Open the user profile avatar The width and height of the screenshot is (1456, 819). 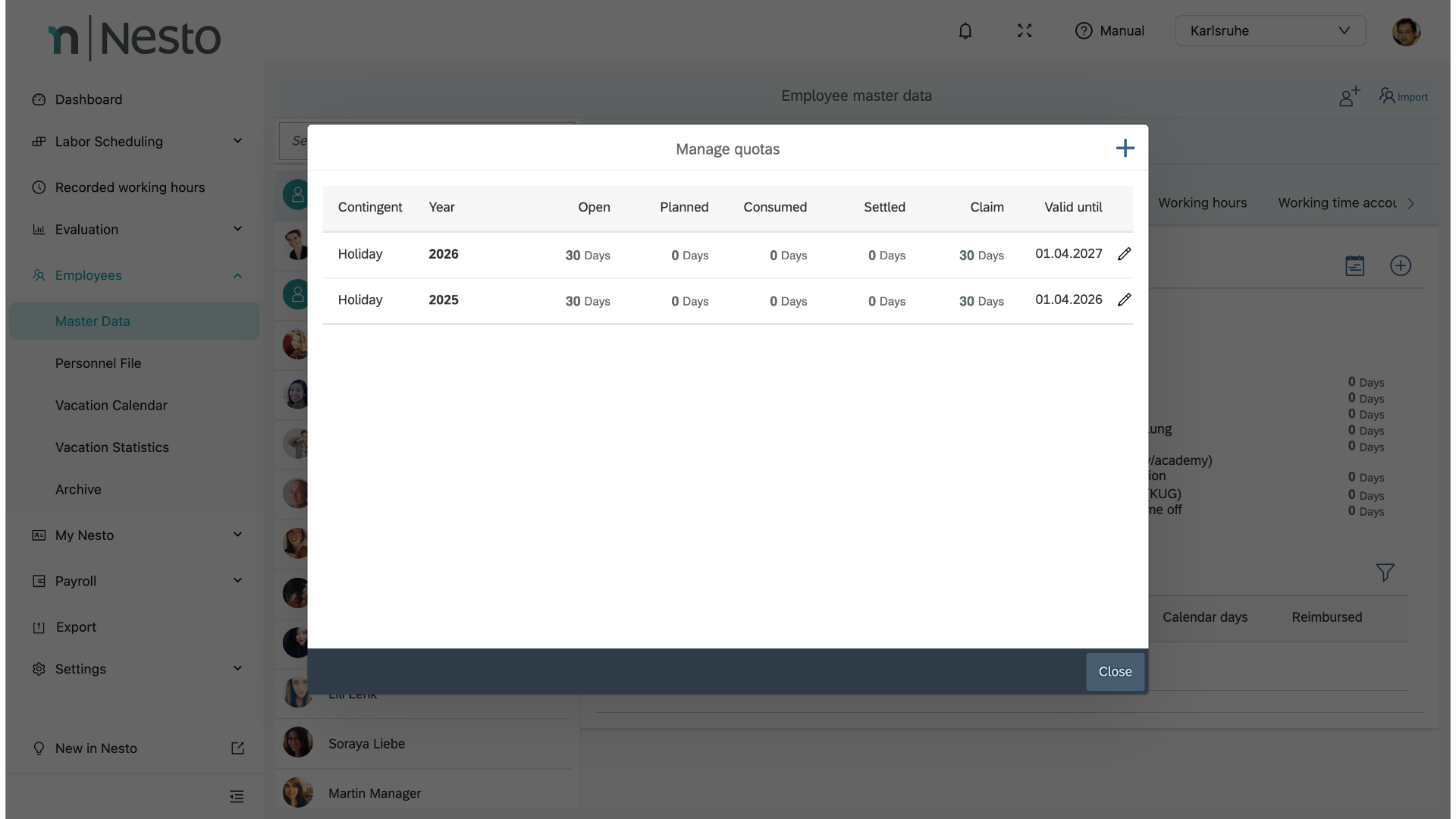click(1405, 31)
